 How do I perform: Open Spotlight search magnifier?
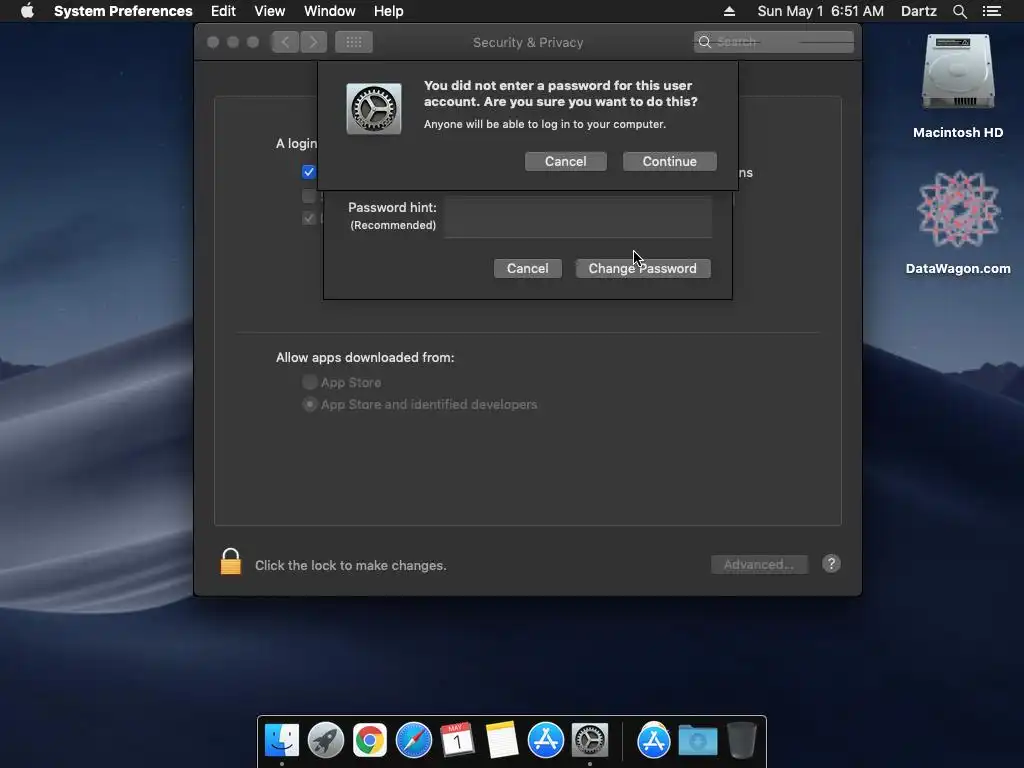(959, 11)
